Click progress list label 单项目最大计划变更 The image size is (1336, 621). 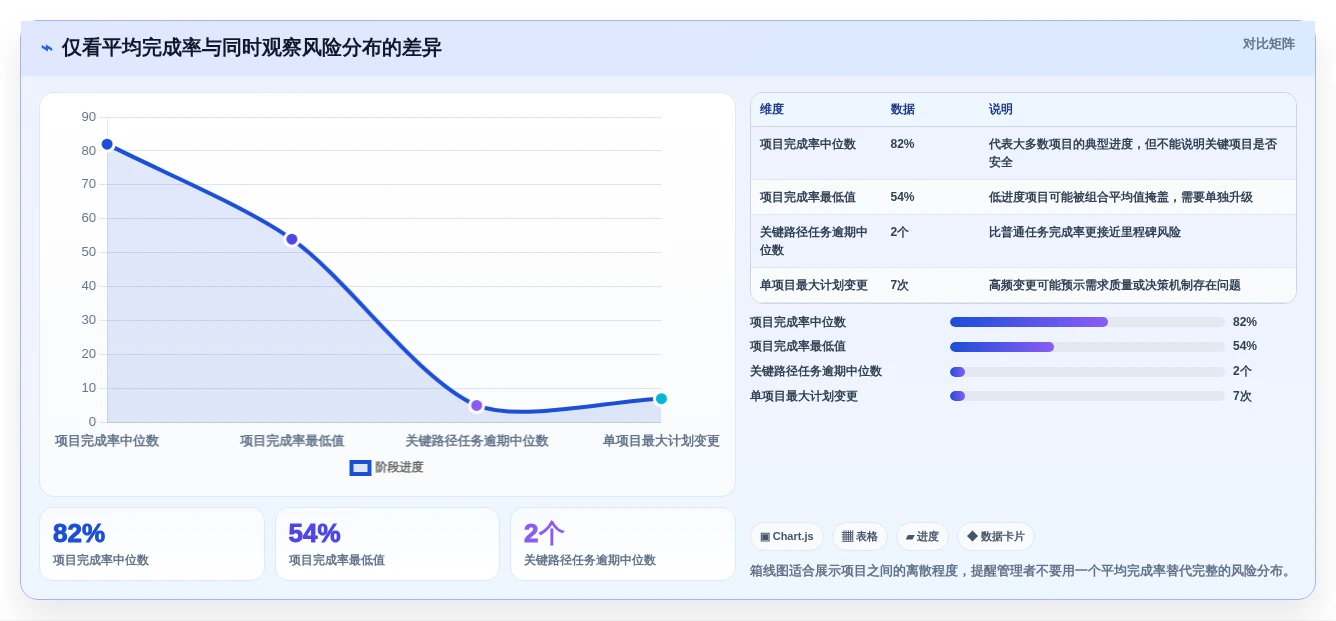804,396
